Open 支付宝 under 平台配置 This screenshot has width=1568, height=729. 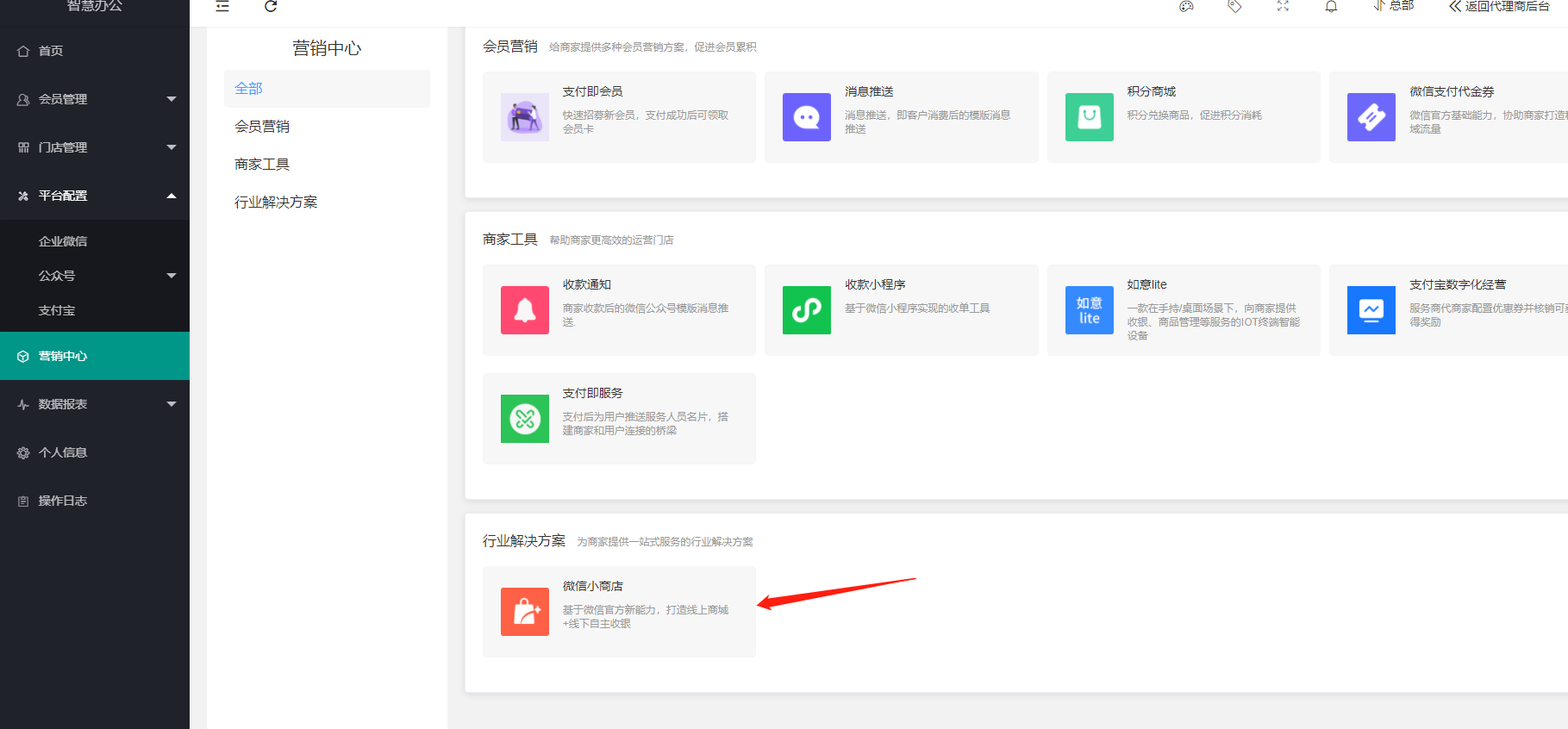[x=95, y=310]
